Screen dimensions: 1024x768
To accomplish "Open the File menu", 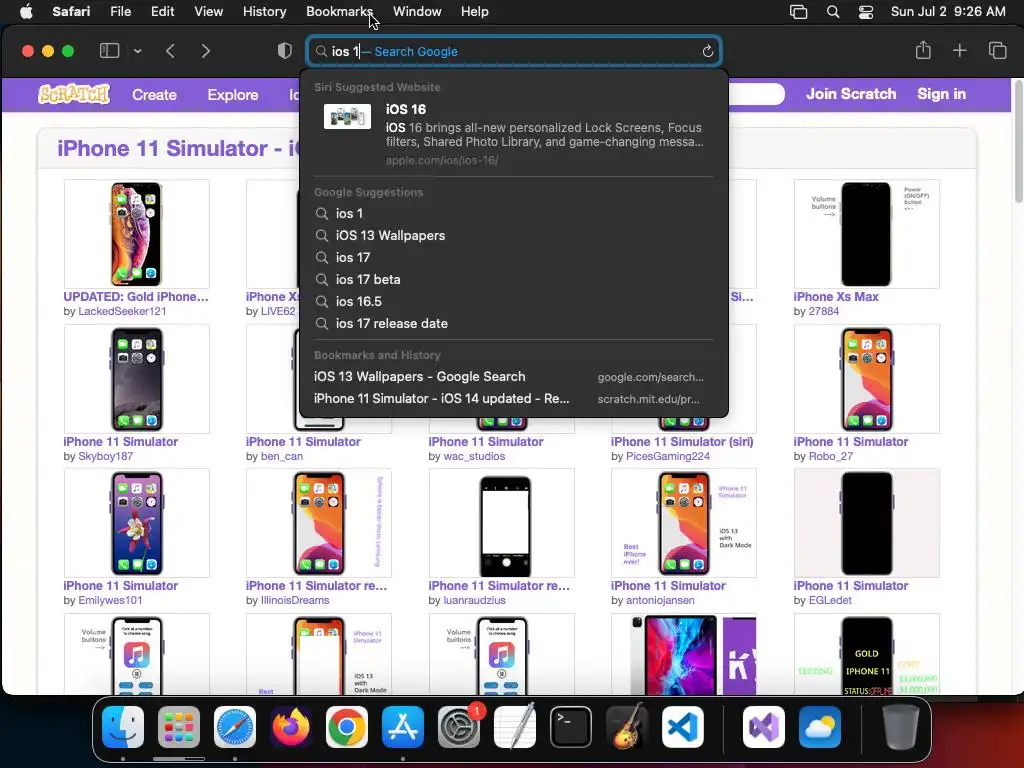I will click(x=120, y=12).
